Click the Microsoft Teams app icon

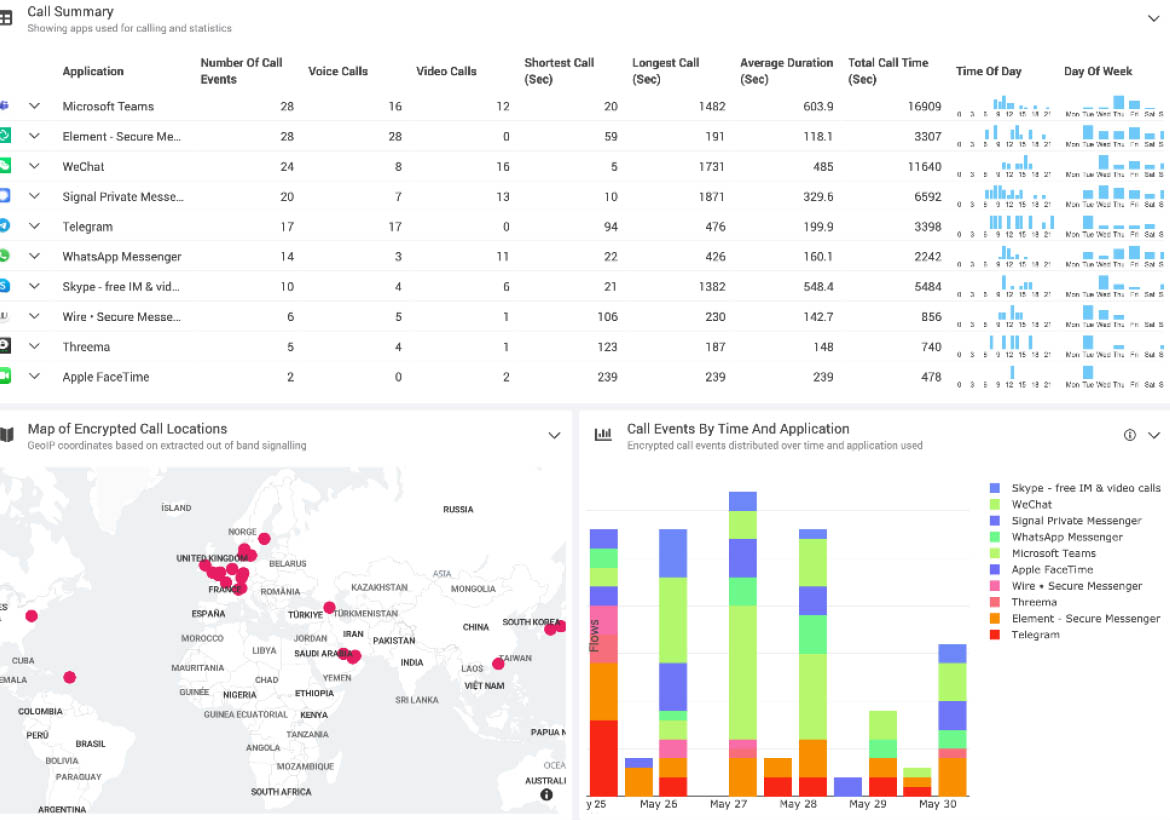coord(4,106)
